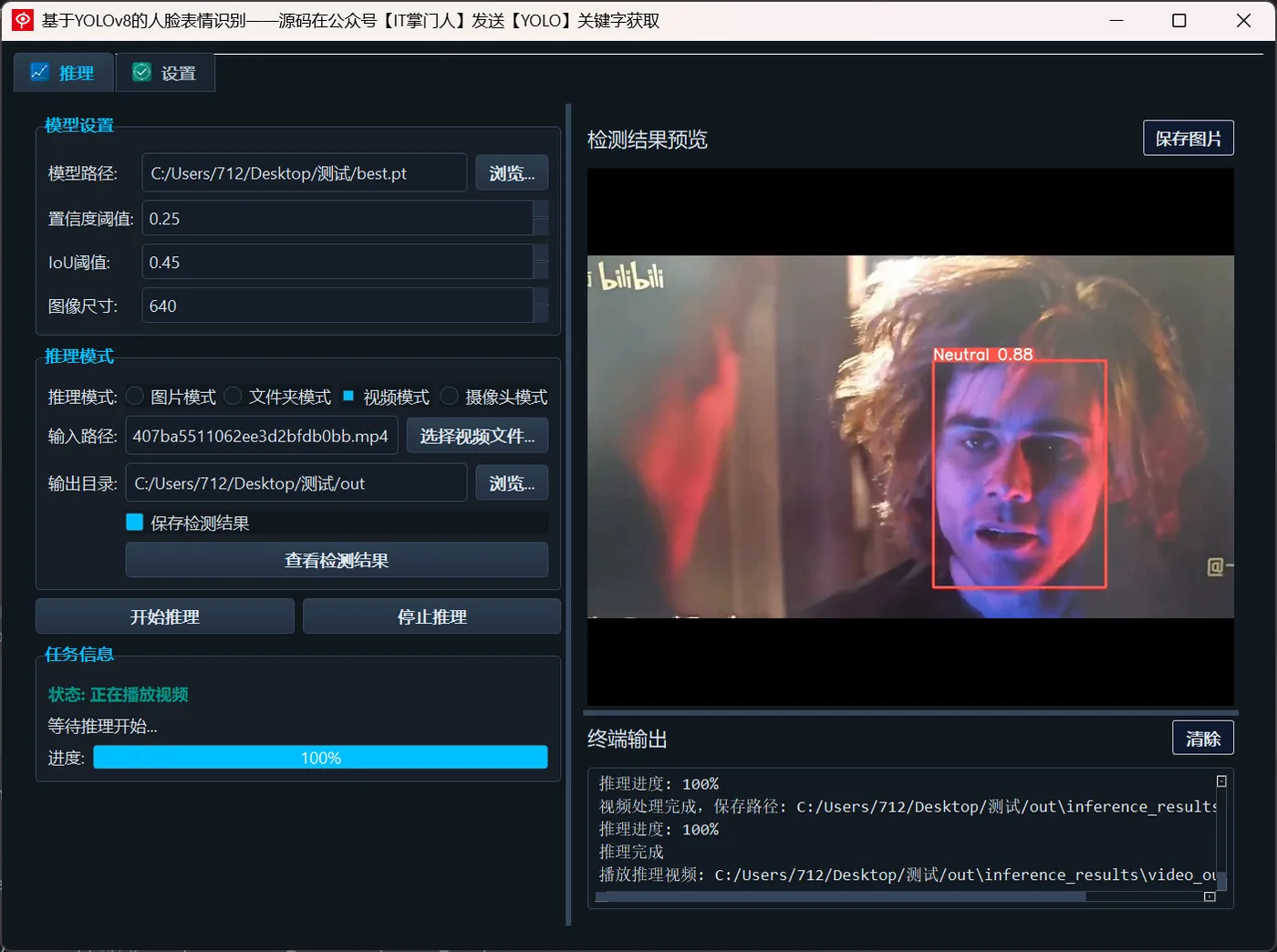Click the Neutral 0.88 detection label
The image size is (1277, 952).
982,354
